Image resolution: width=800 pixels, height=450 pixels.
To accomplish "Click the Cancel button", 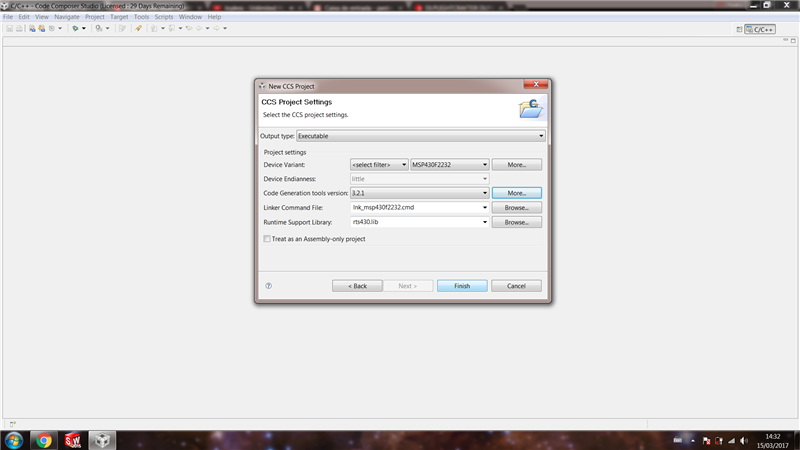I will coord(516,286).
